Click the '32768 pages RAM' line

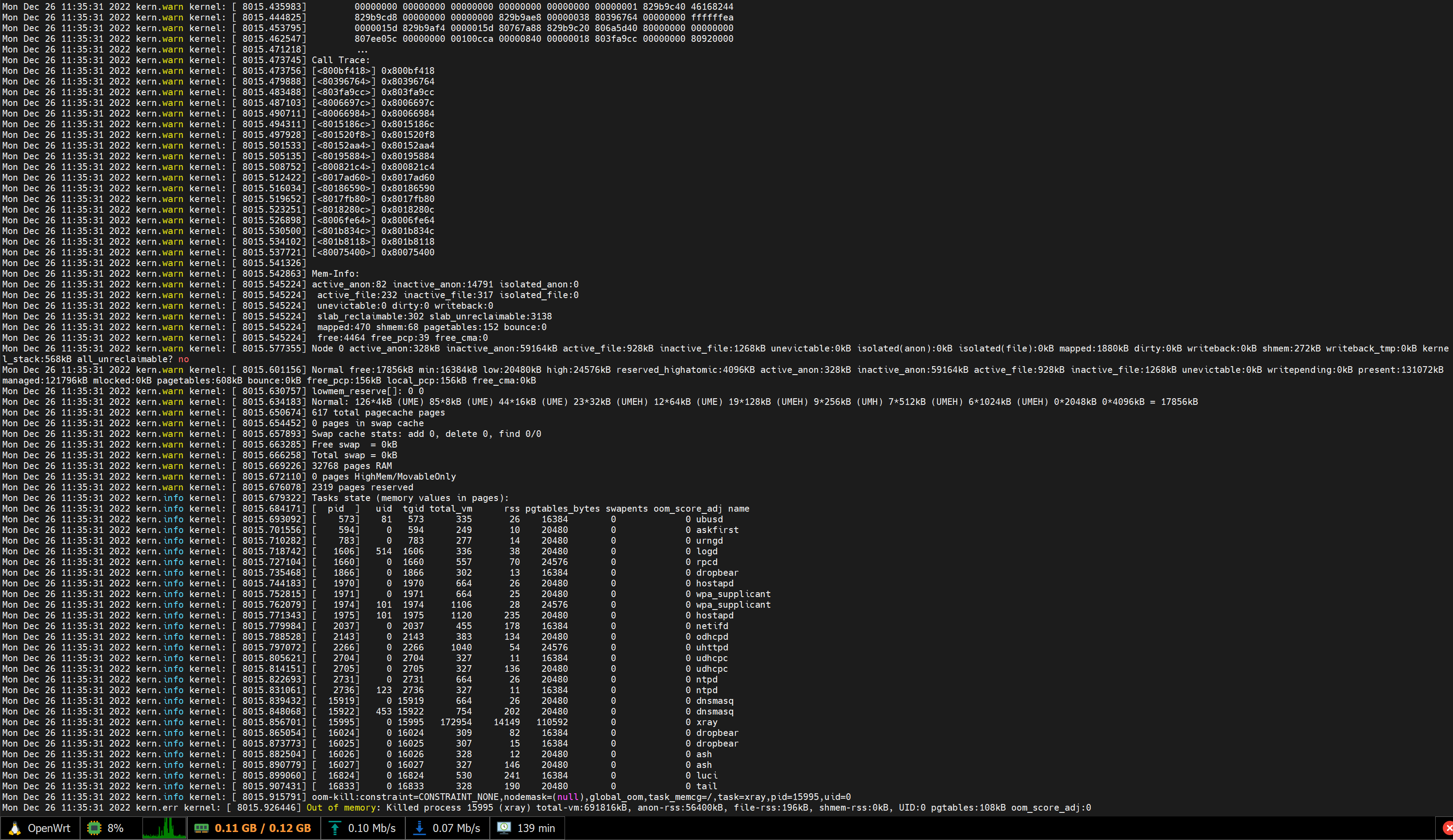click(x=352, y=466)
